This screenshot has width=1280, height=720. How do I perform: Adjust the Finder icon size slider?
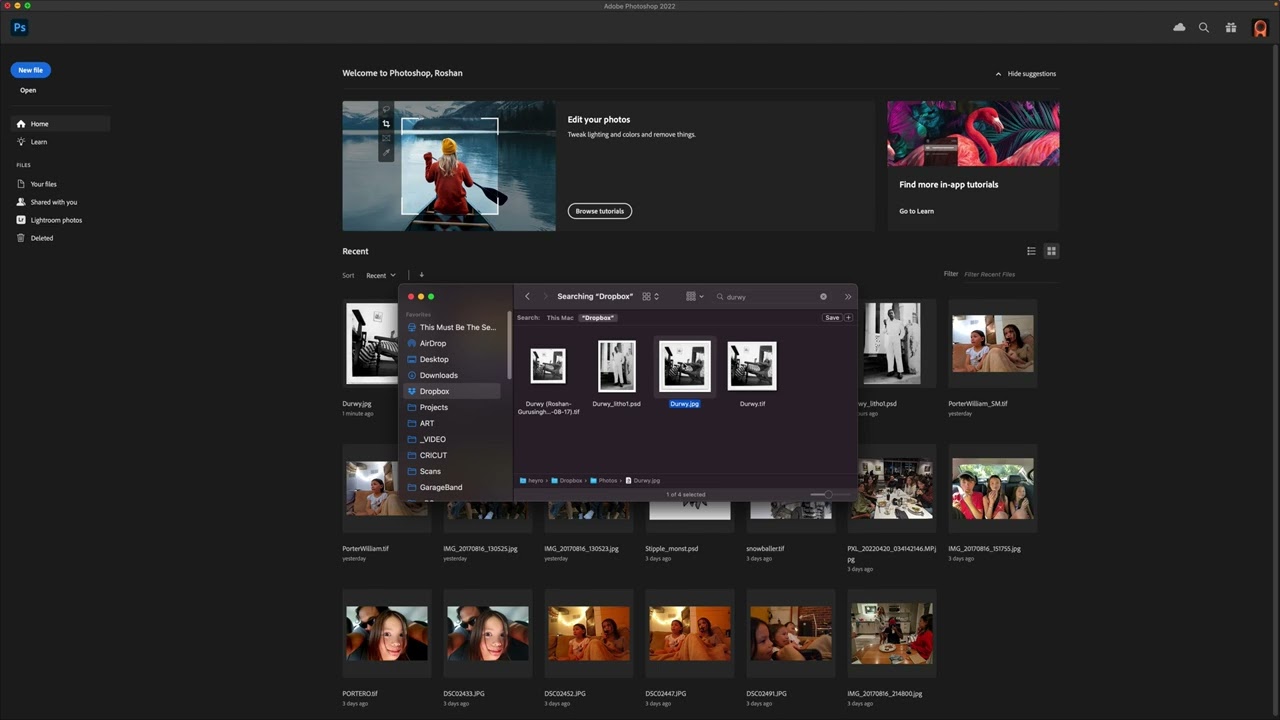pos(826,494)
